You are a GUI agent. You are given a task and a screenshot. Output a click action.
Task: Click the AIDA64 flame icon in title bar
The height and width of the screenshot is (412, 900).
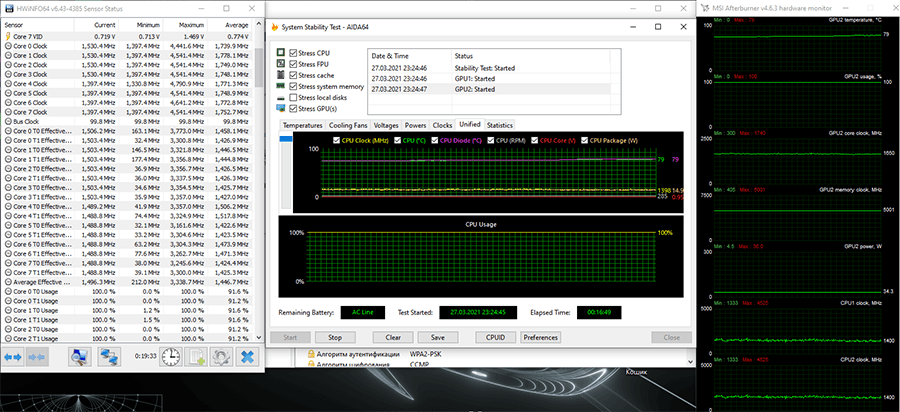pyautogui.click(x=275, y=27)
